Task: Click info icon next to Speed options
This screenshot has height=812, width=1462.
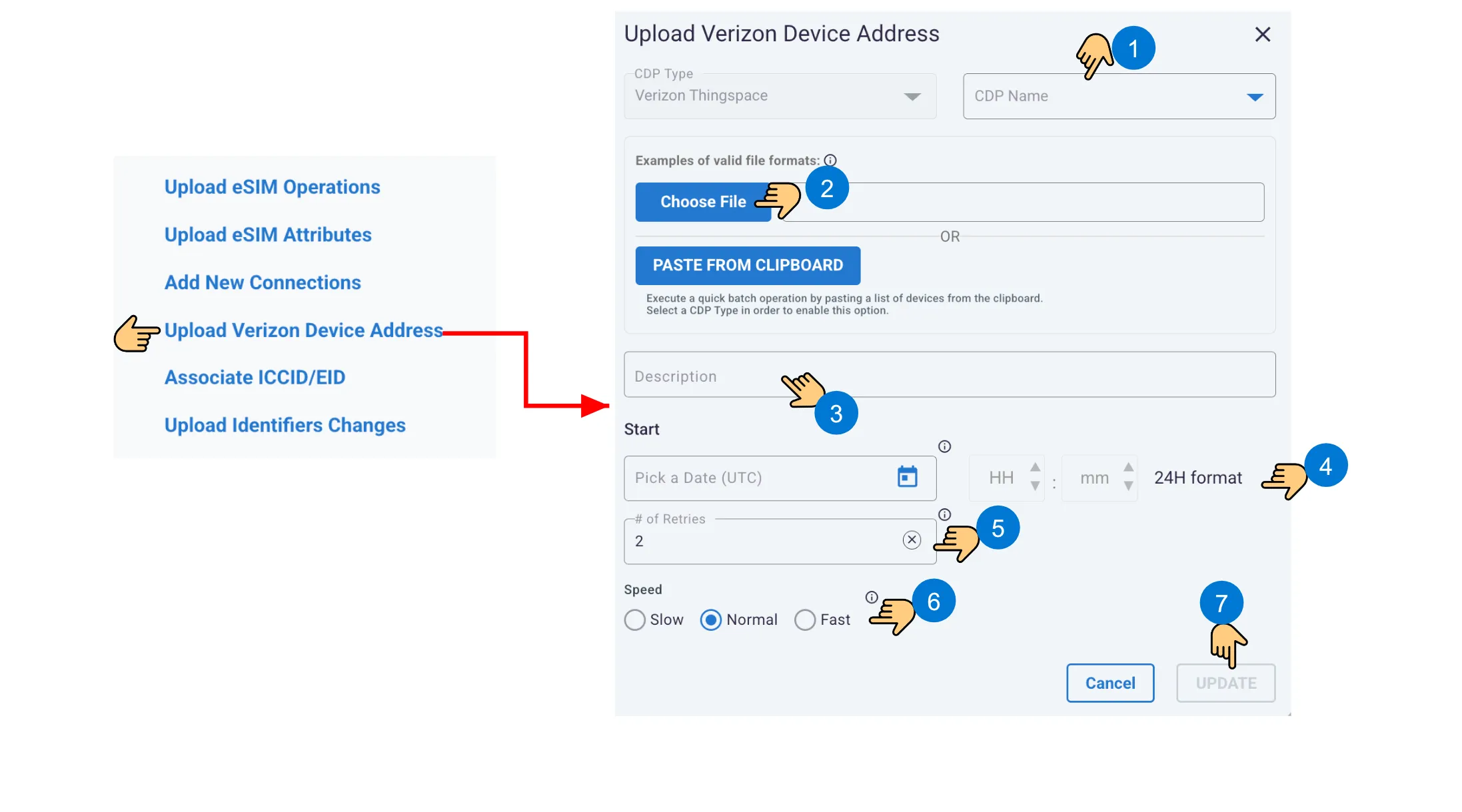Action: coord(871,597)
